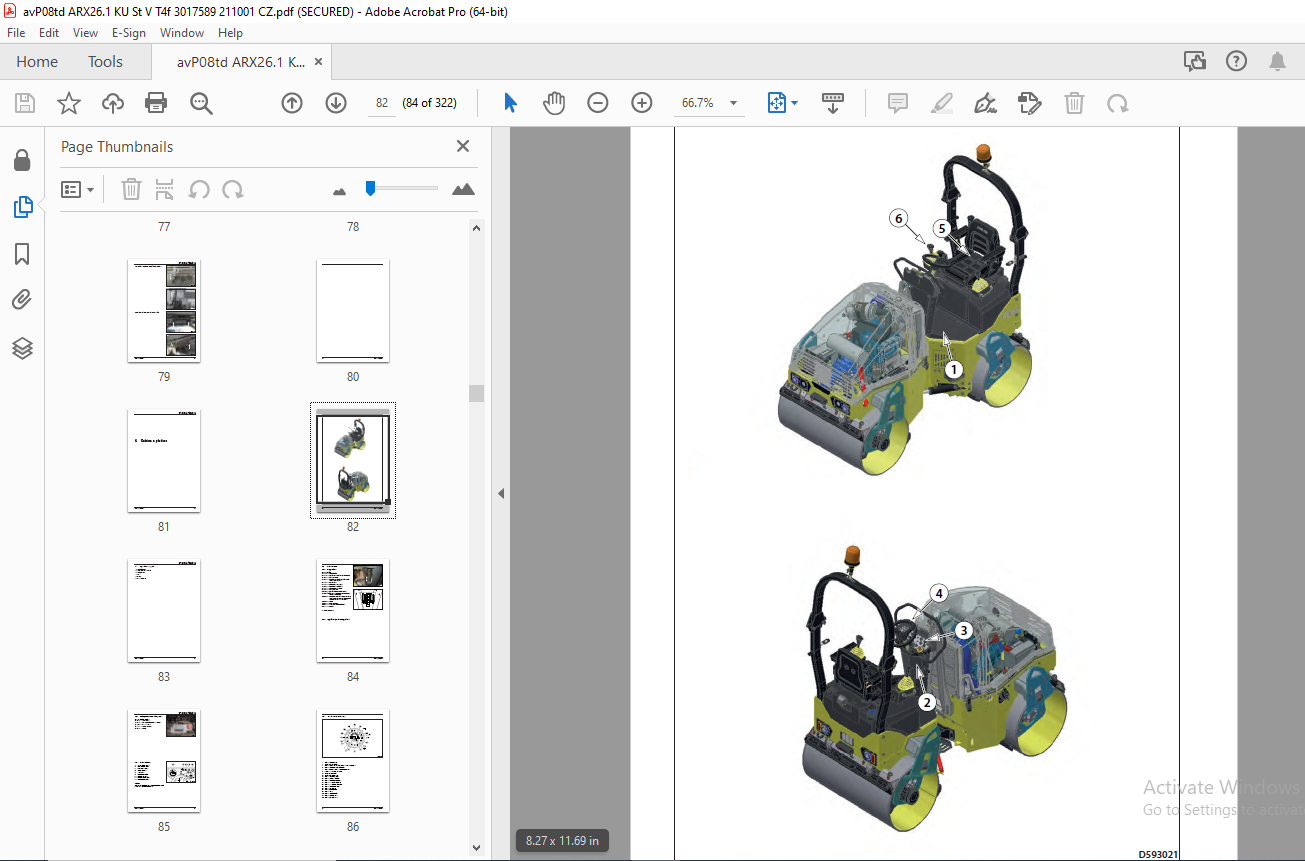Open bookmarks panel in sidebar
The image size is (1305, 861).
point(22,254)
